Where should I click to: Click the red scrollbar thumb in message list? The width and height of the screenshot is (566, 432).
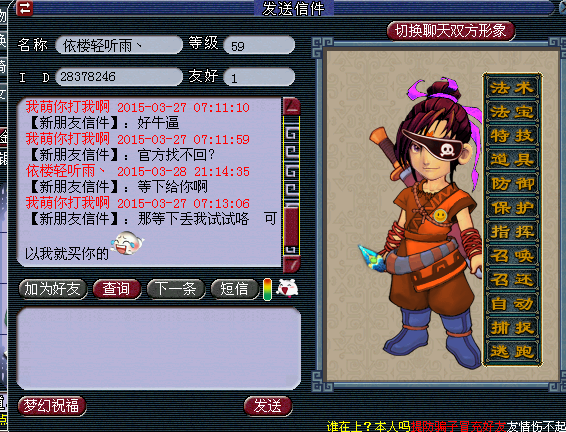(292, 226)
